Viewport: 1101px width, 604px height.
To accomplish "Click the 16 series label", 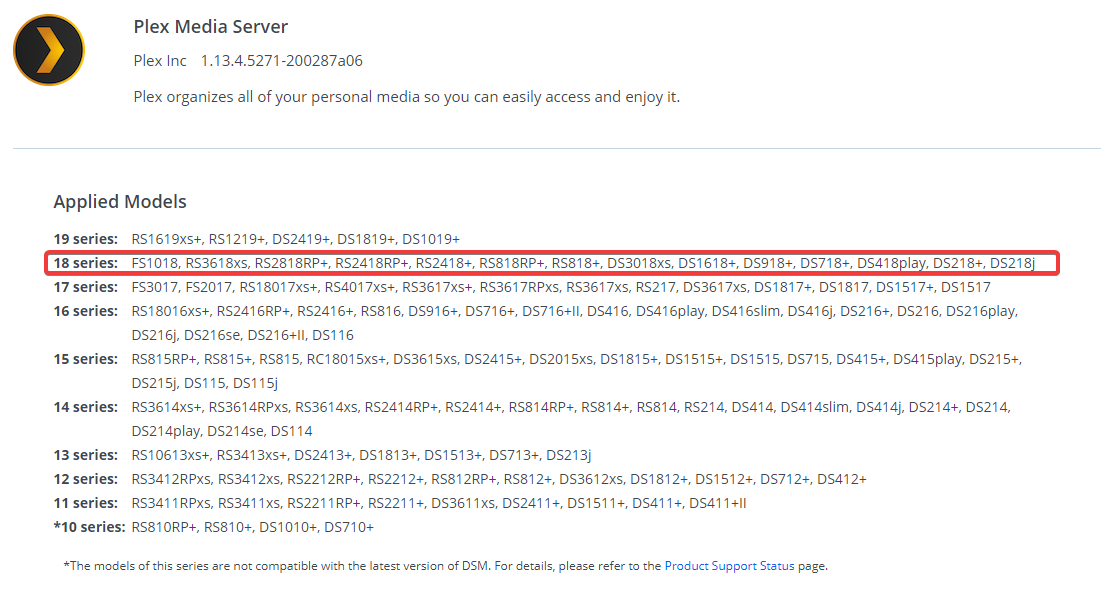I will tap(86, 311).
